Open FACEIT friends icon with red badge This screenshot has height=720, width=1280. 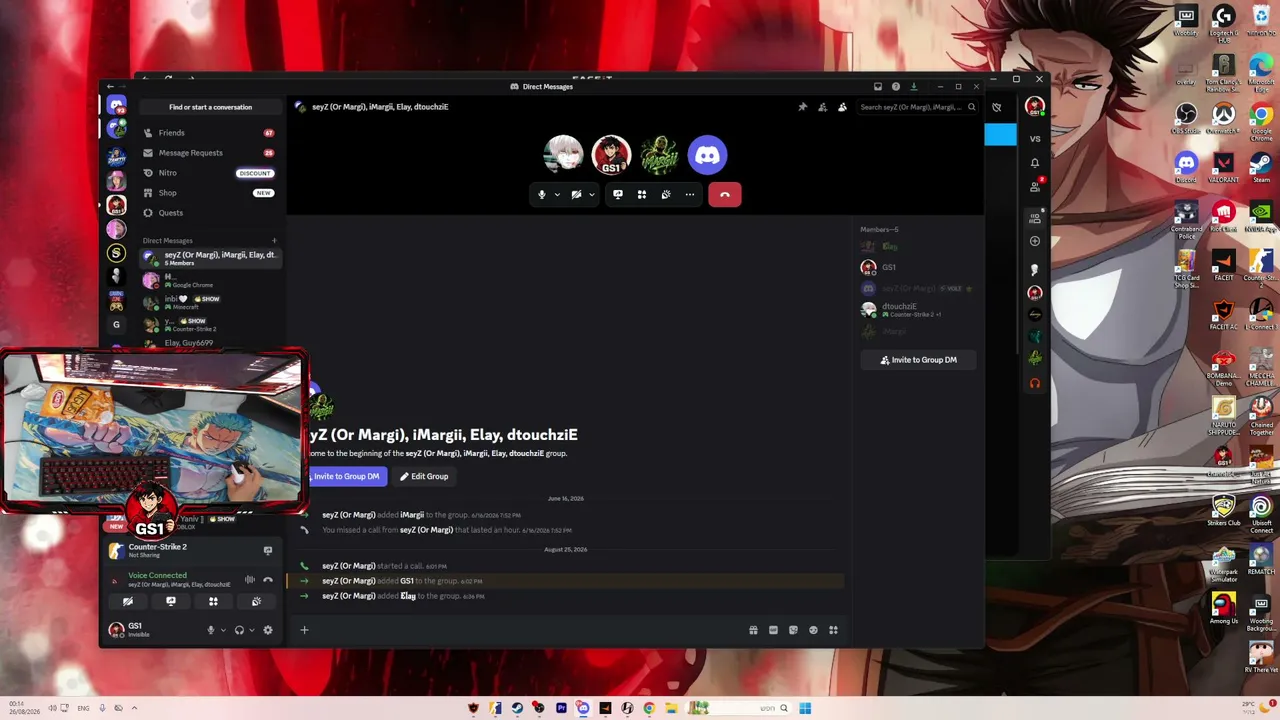pyautogui.click(x=1035, y=187)
